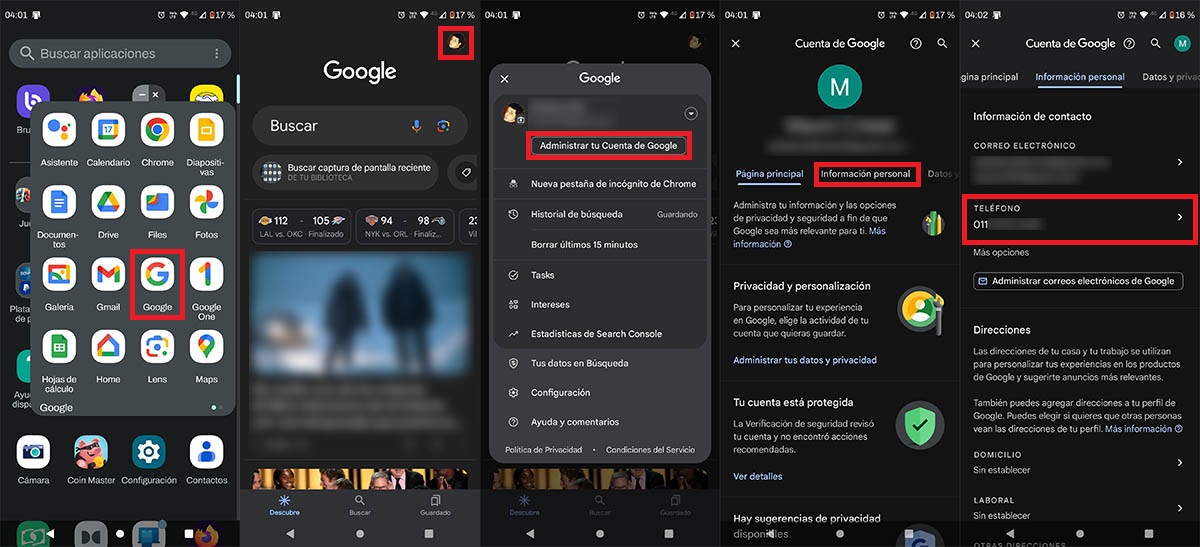Tap the help icon in Cuenta de Google

tap(916, 44)
